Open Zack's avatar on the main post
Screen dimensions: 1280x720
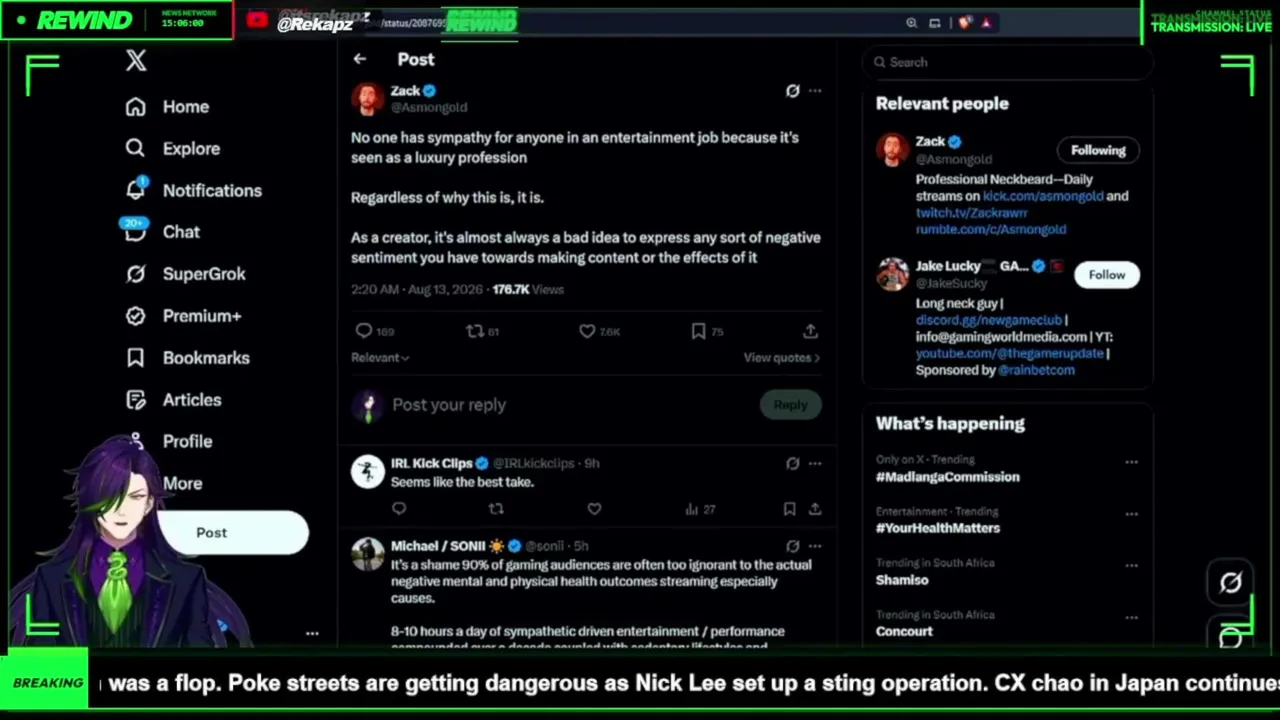pos(367,98)
